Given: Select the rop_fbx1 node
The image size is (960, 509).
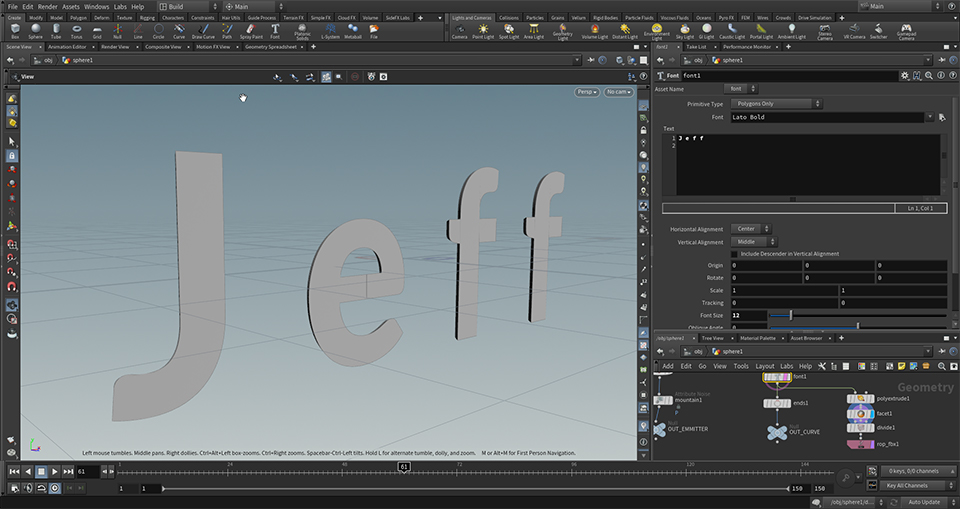Looking at the screenshot, I should [x=861, y=444].
